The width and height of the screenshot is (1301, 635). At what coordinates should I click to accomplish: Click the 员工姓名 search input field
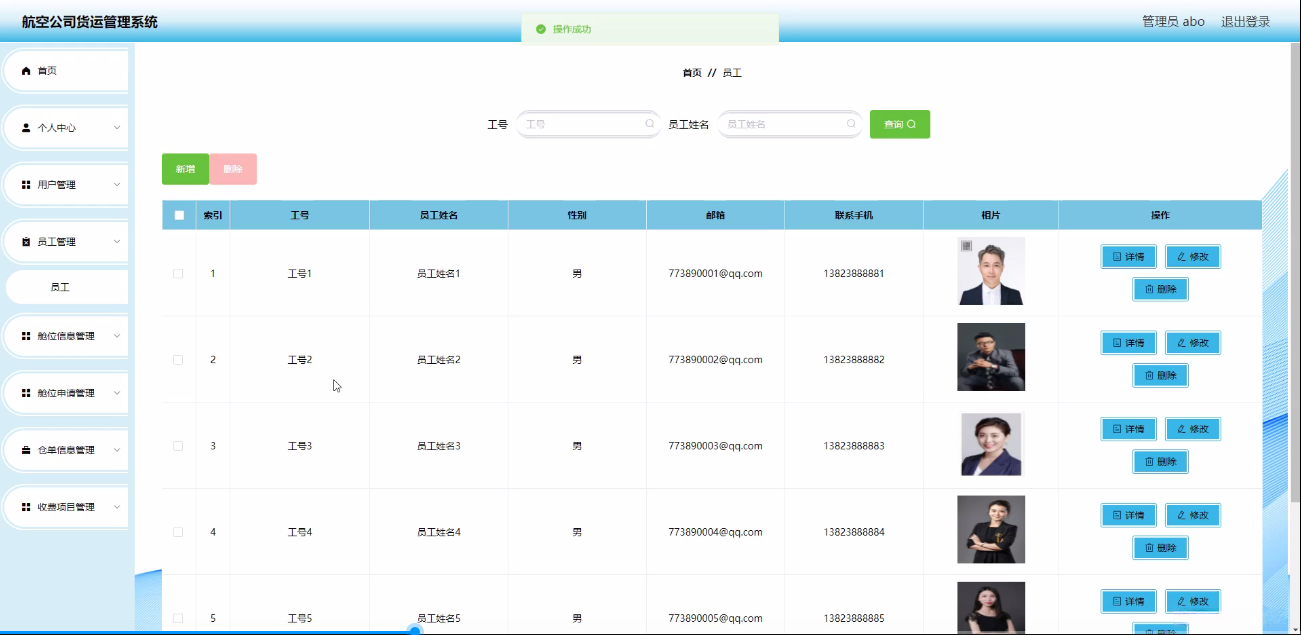click(x=790, y=124)
